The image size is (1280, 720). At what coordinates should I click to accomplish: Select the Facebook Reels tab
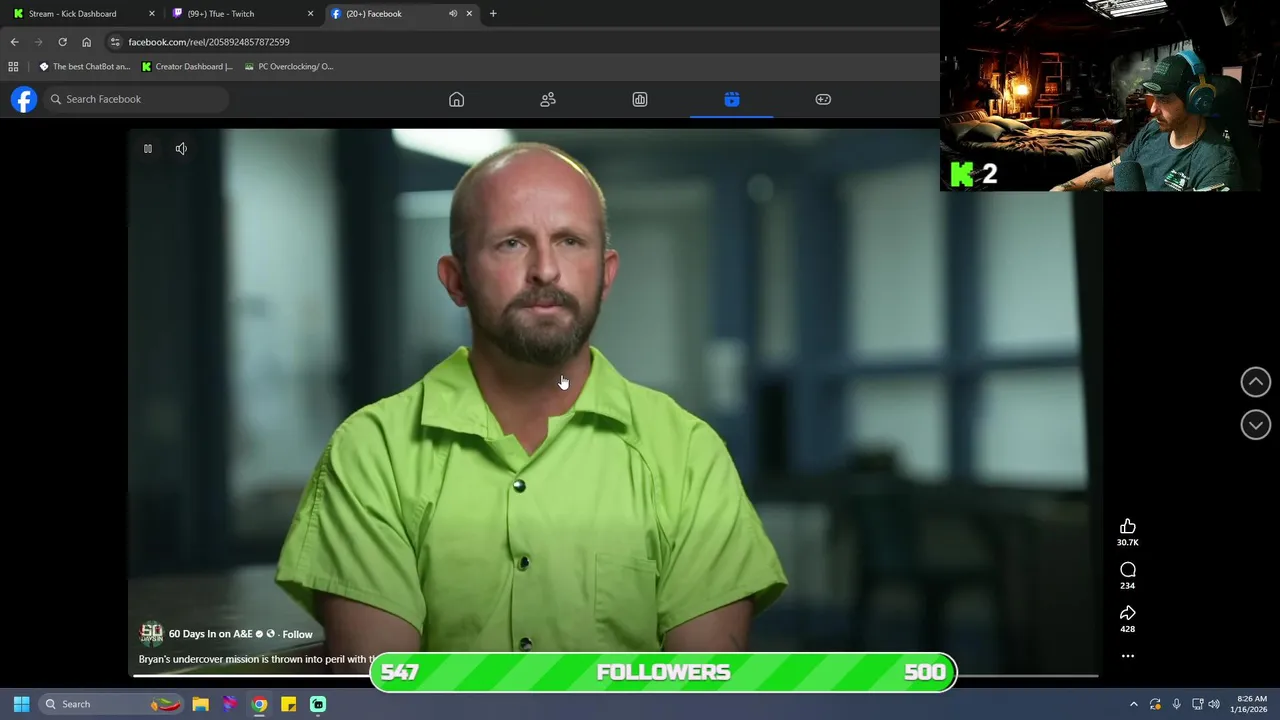pos(732,99)
